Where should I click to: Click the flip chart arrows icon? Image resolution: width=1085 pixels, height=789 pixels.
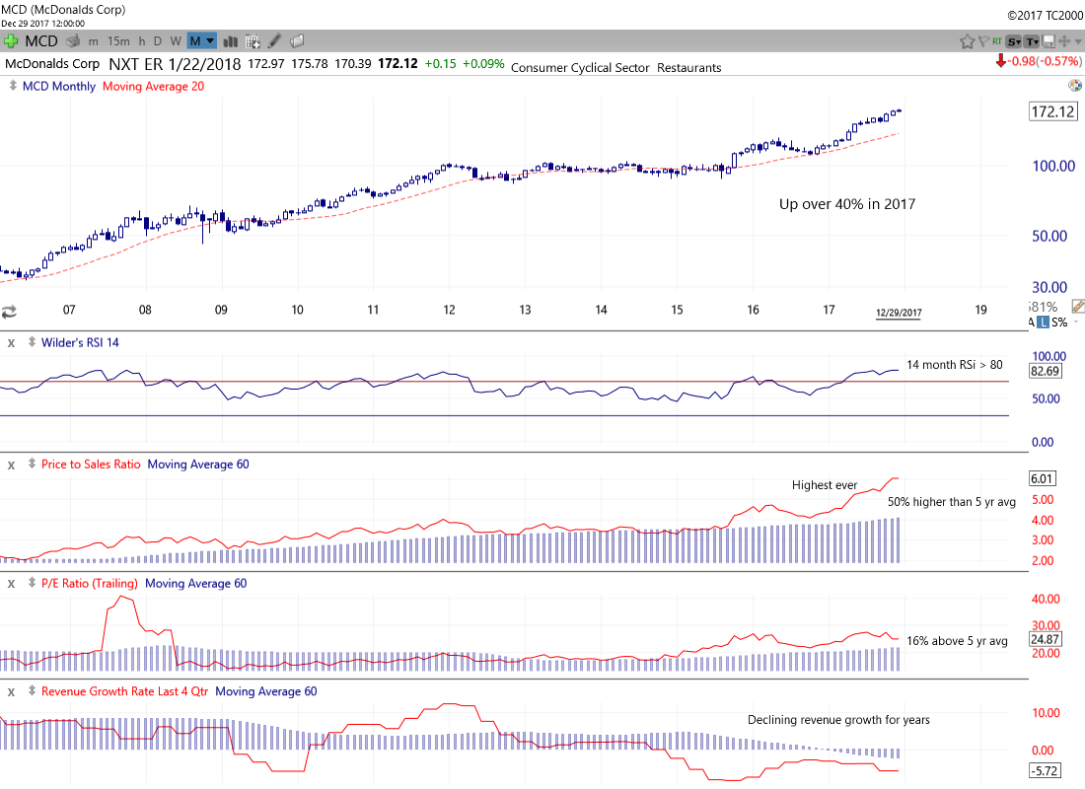click(10, 311)
